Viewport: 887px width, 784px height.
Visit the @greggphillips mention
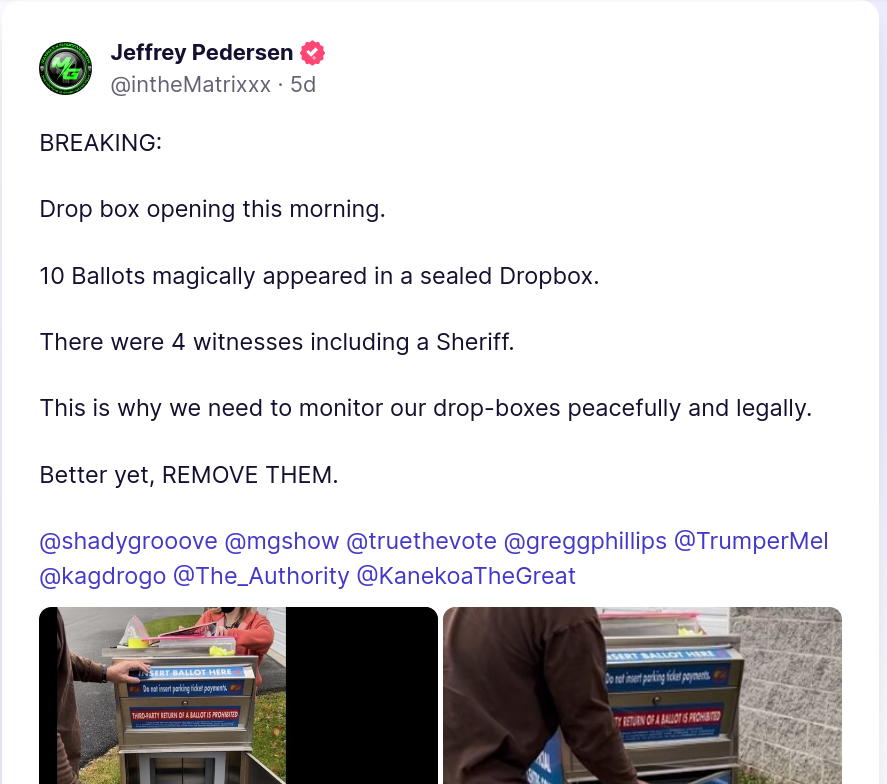[585, 541]
